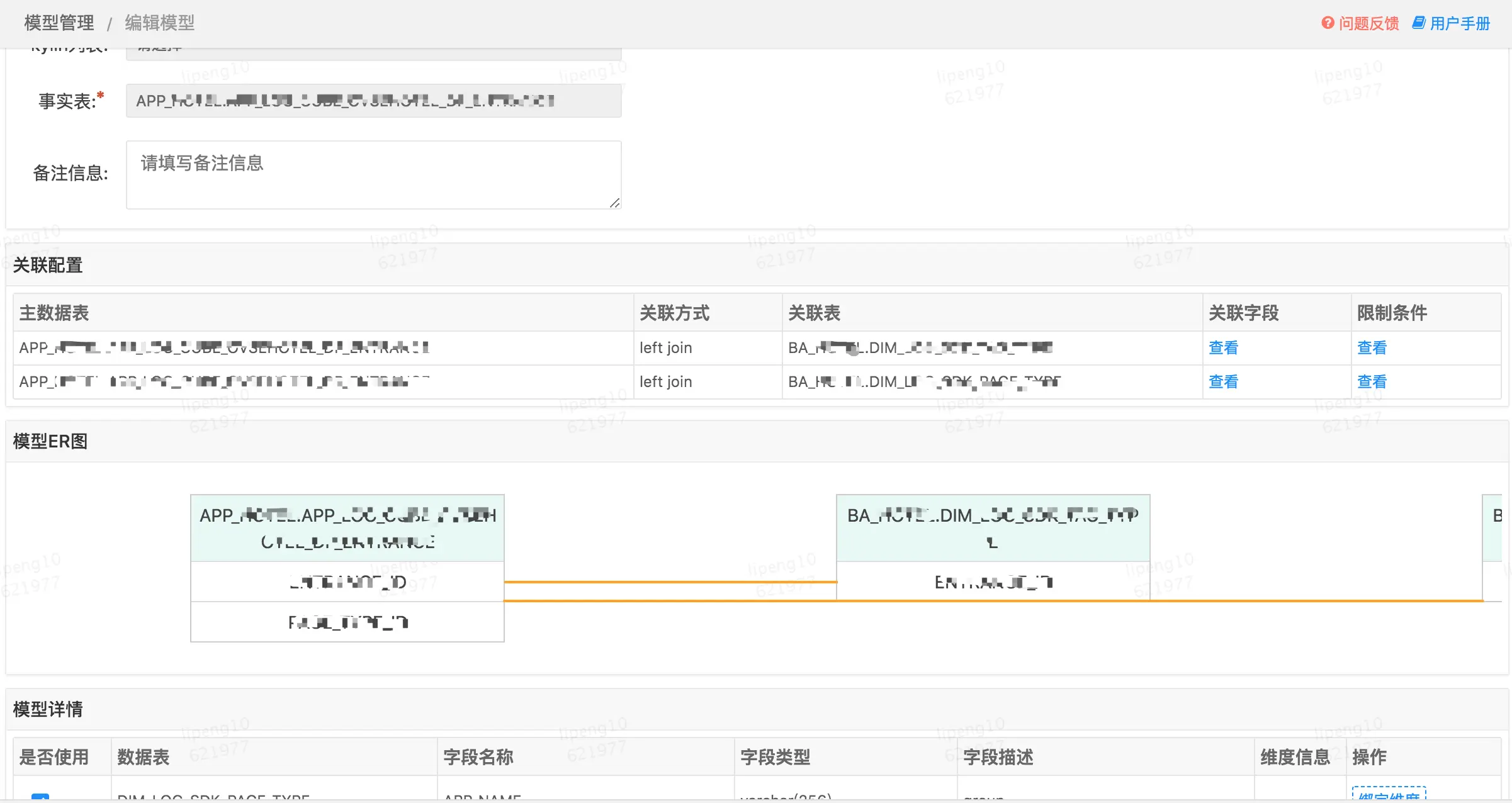Select the BA_ DIM table ER node header
Screen dimensions: 1512x803
coord(993,528)
